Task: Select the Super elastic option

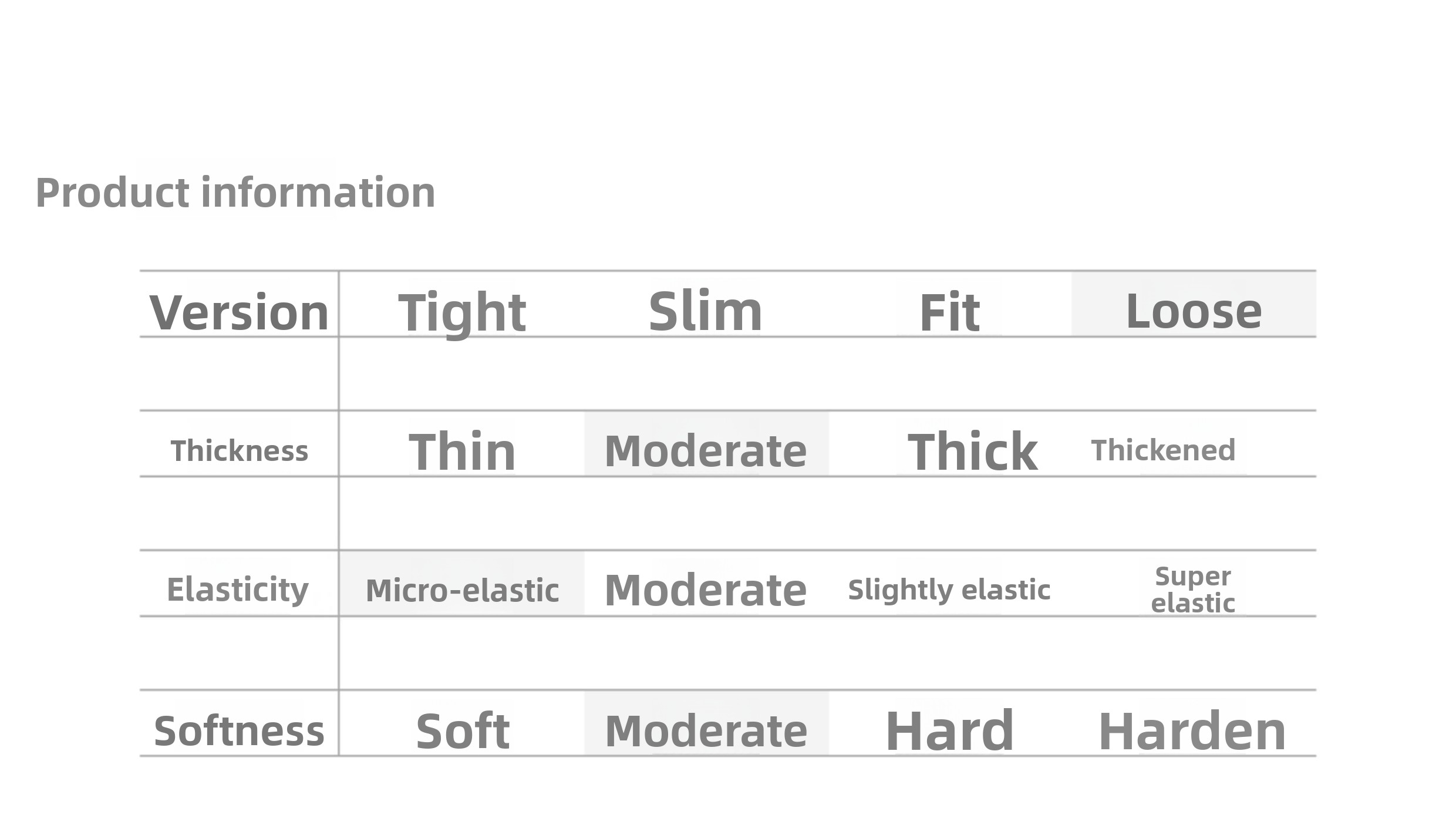Action: point(1193,590)
